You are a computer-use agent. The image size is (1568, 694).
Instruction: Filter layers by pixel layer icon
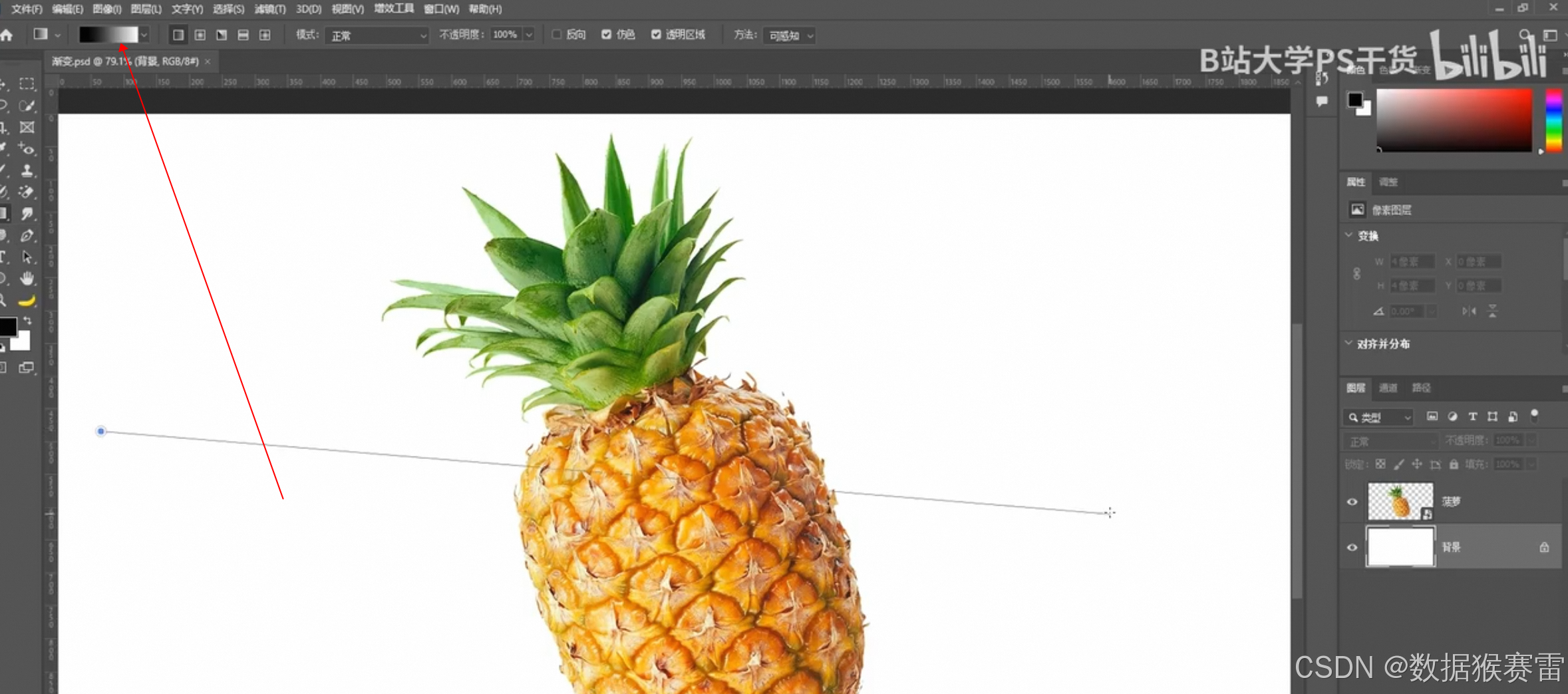1432,417
